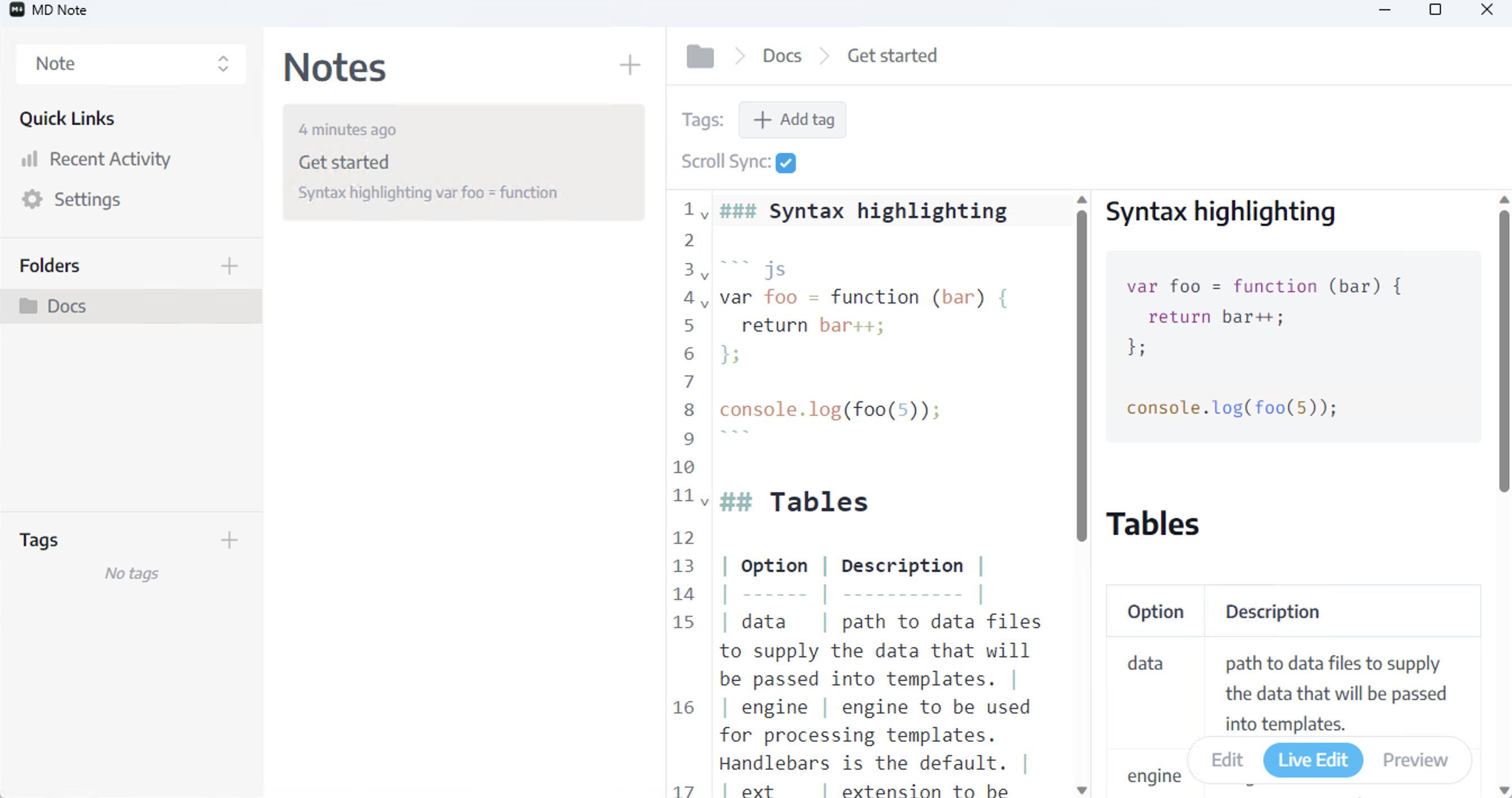This screenshot has height=798, width=1512.
Task: Disable the Scroll Sync checkbox
Action: point(786,162)
